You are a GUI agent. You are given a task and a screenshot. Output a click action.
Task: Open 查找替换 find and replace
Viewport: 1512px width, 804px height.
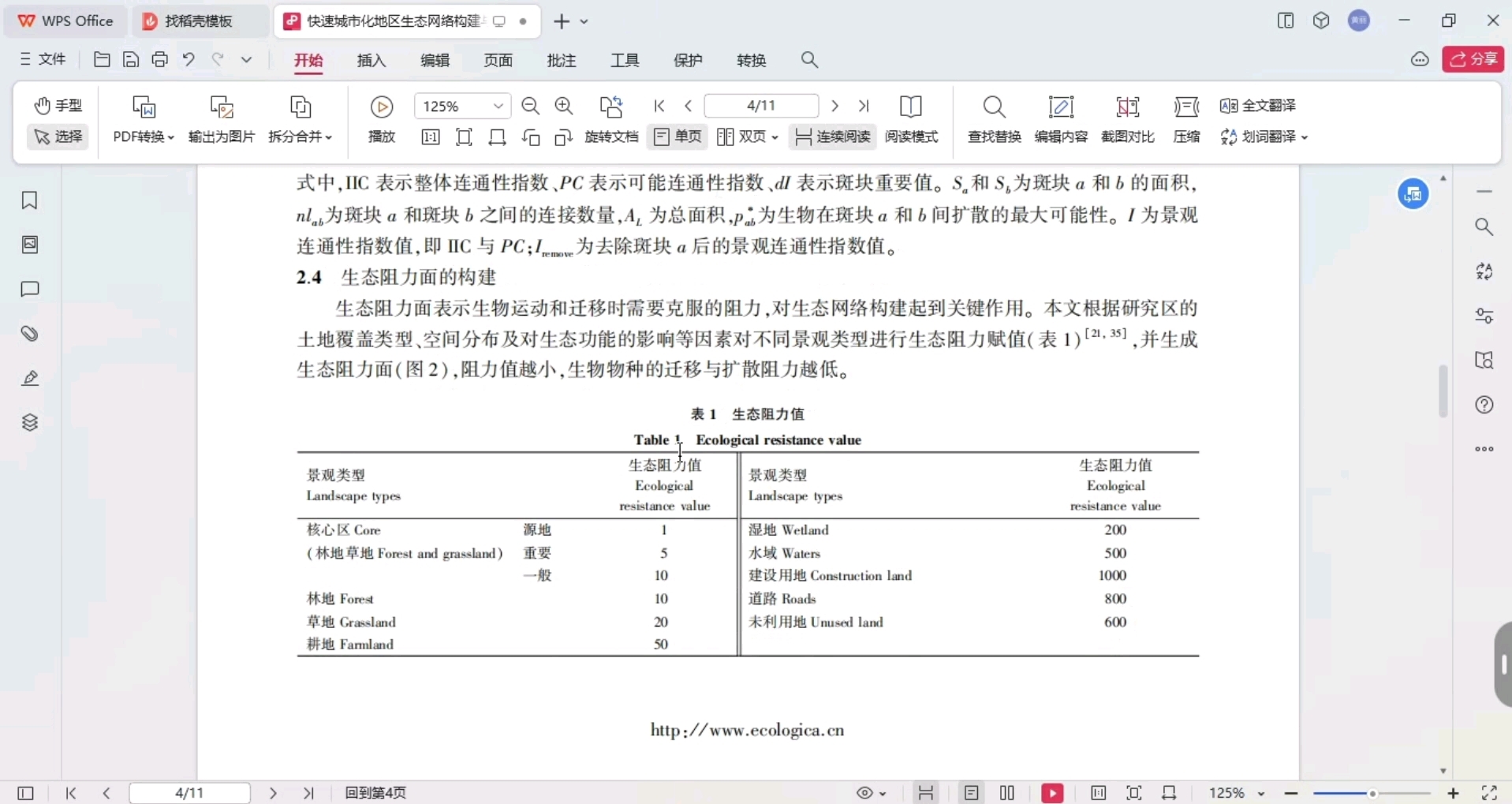pyautogui.click(x=995, y=120)
